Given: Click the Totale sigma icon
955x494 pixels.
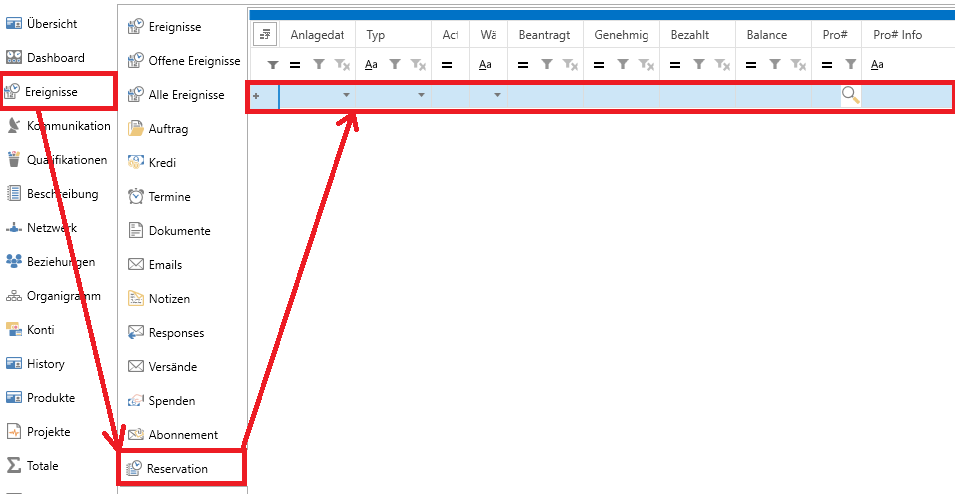Looking at the screenshot, I should click(x=14, y=466).
